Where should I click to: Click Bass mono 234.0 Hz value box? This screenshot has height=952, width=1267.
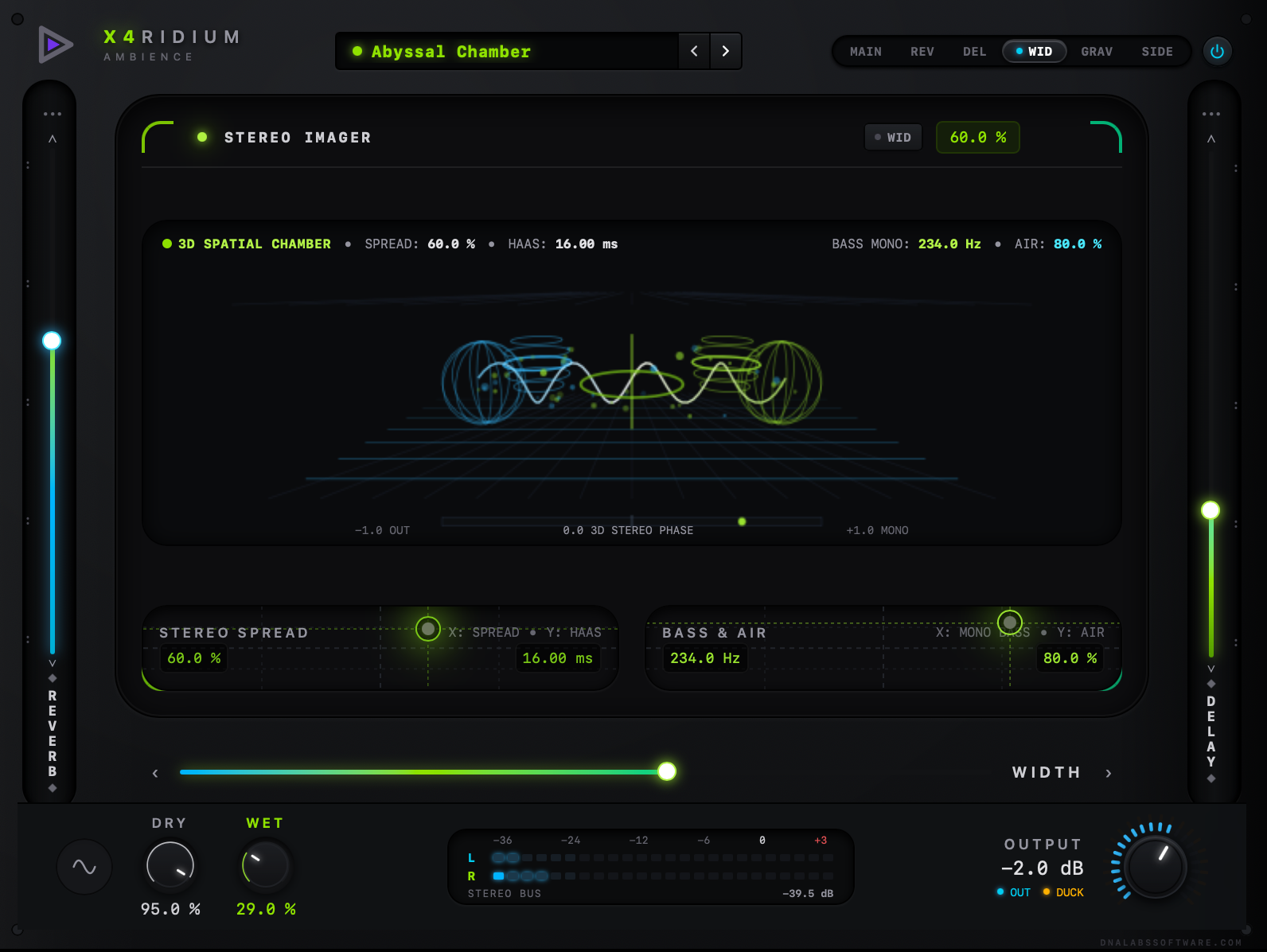705,658
